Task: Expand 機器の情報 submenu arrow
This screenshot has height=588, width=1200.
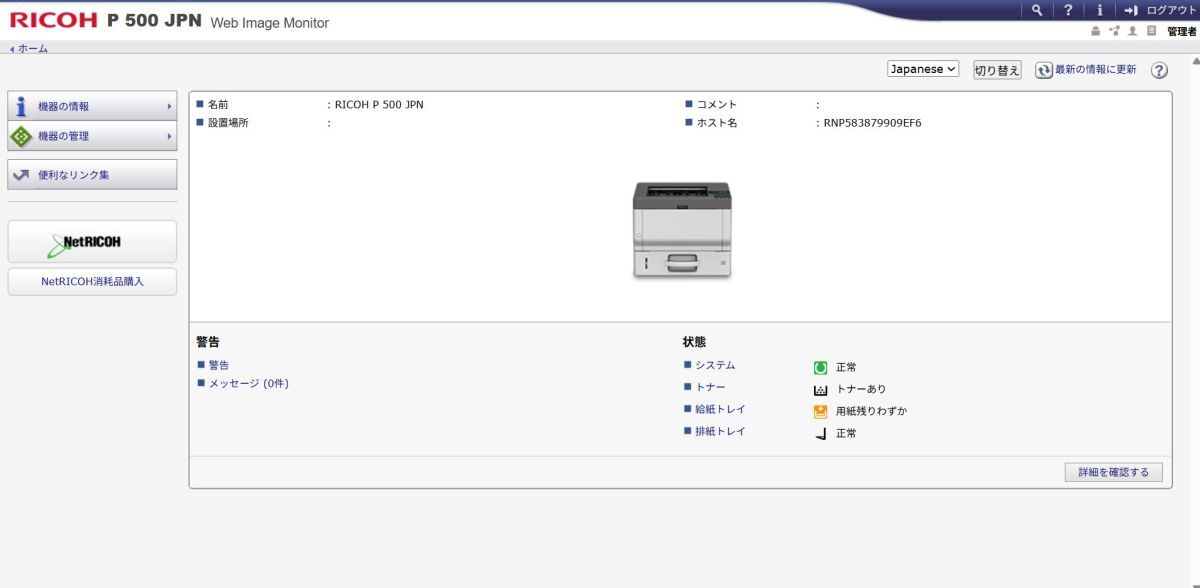Action: click(x=169, y=106)
